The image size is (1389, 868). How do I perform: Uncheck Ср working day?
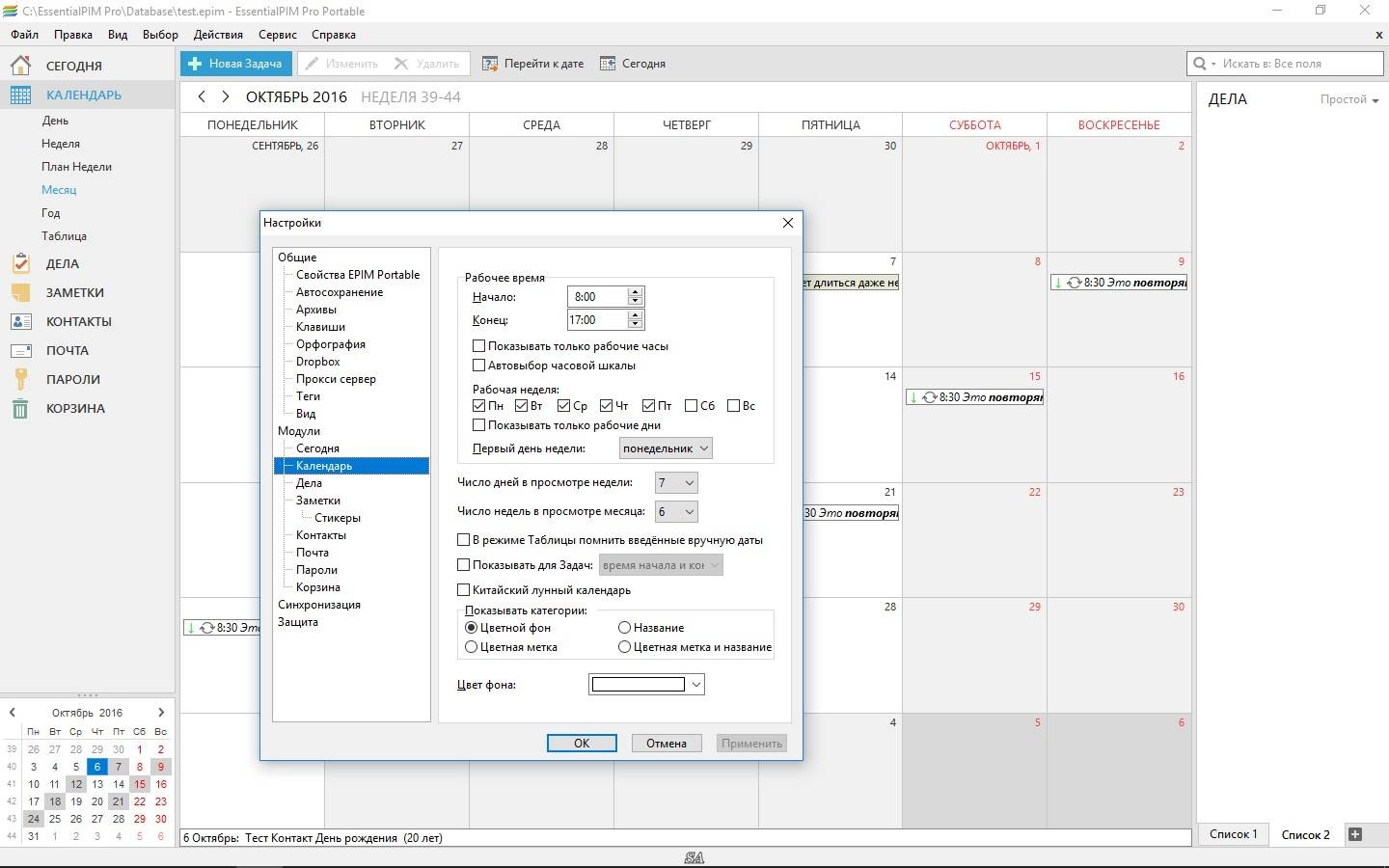pyautogui.click(x=563, y=406)
